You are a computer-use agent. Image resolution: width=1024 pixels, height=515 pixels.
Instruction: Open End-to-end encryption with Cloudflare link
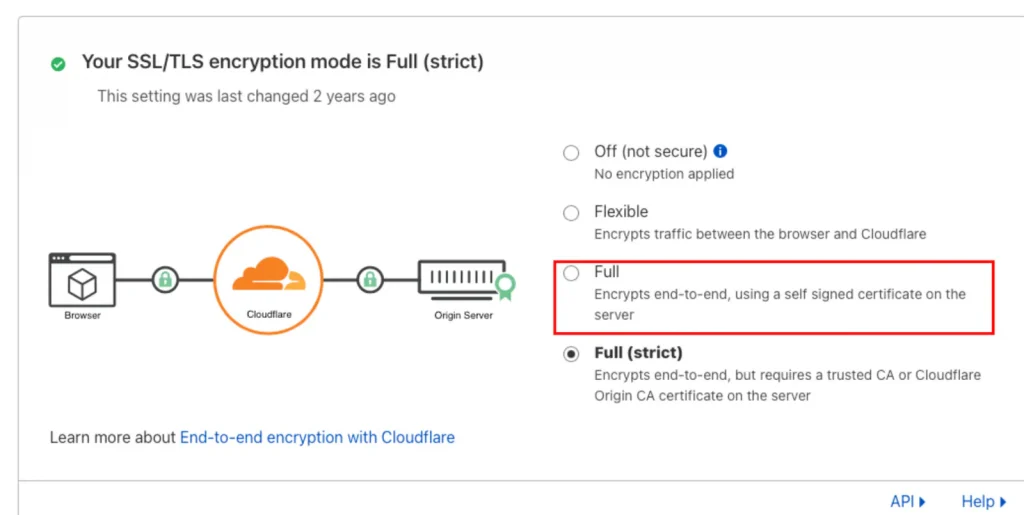pyautogui.click(x=317, y=437)
